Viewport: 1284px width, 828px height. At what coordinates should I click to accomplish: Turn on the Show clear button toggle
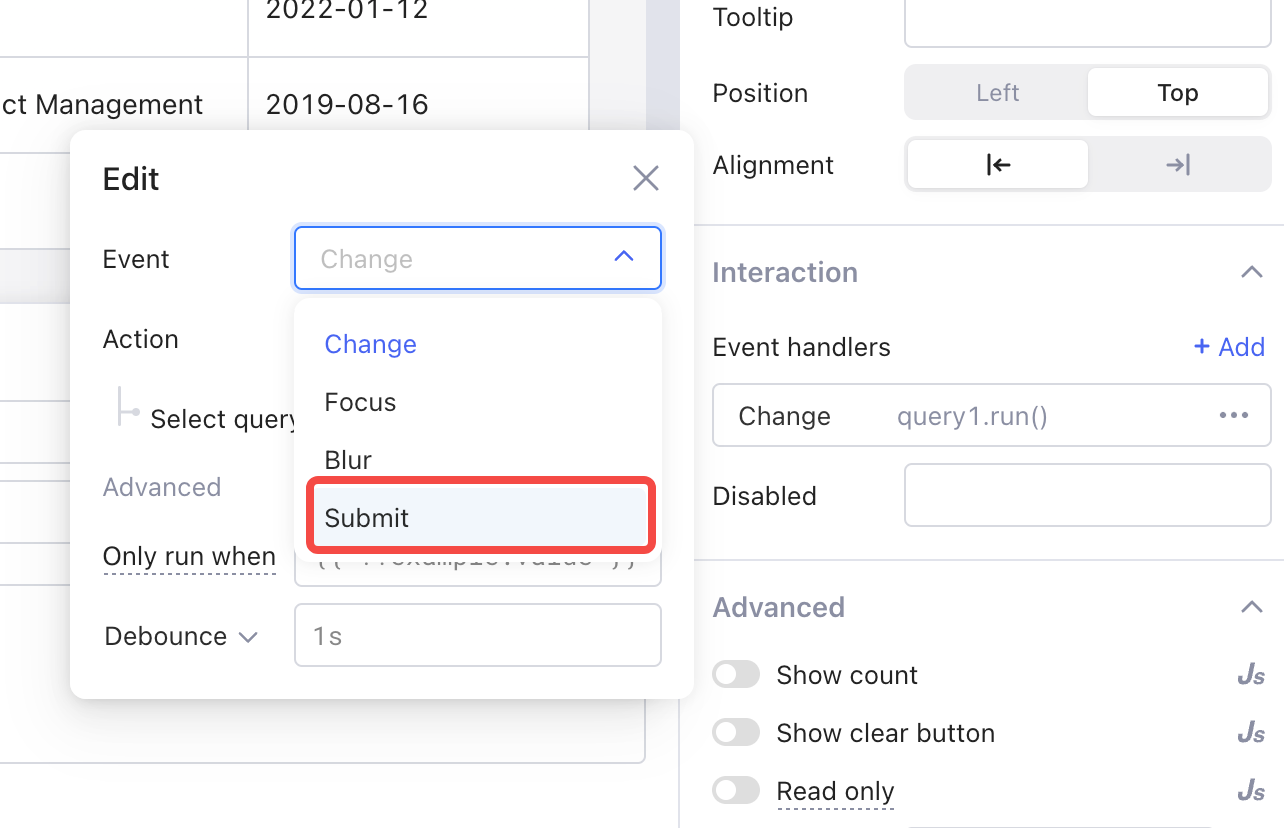(736, 733)
